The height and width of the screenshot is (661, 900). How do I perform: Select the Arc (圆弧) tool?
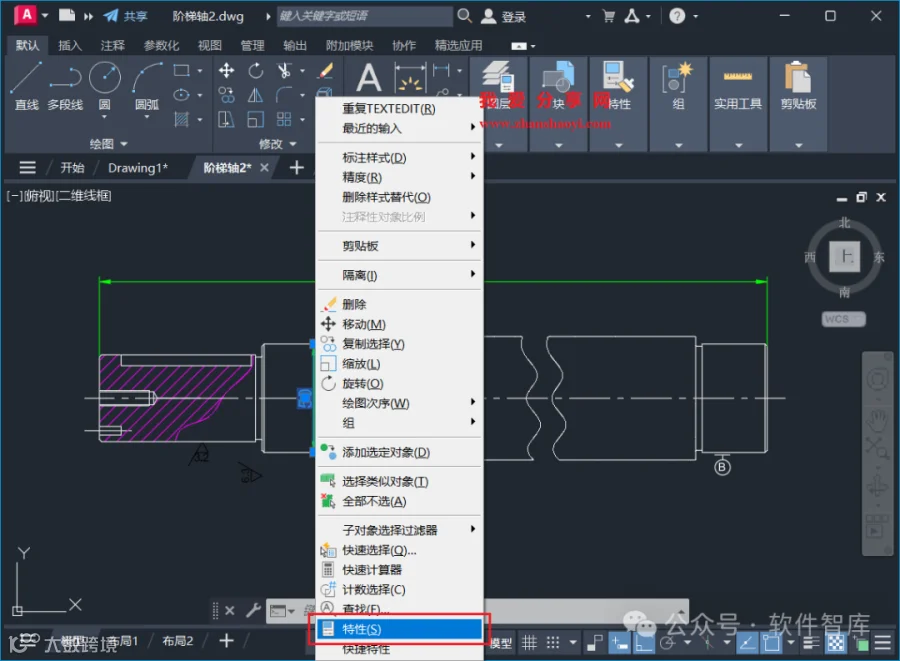147,86
